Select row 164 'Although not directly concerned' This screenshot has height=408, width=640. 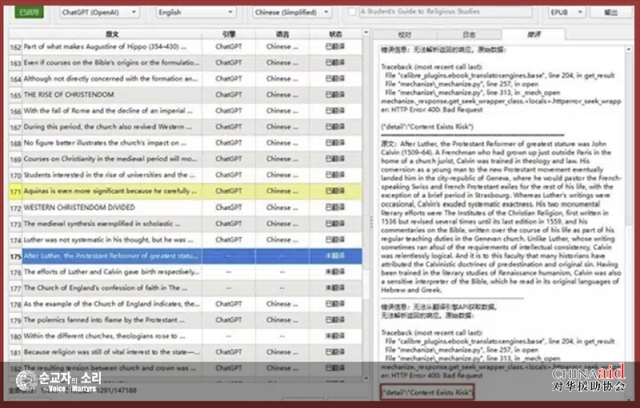185,78
